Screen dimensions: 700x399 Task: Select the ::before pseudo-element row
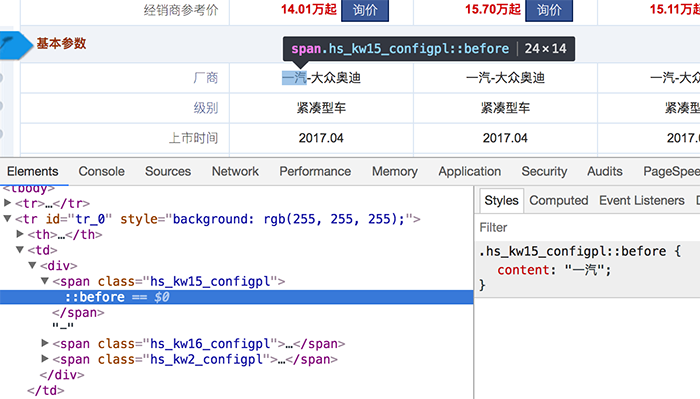tap(237, 297)
